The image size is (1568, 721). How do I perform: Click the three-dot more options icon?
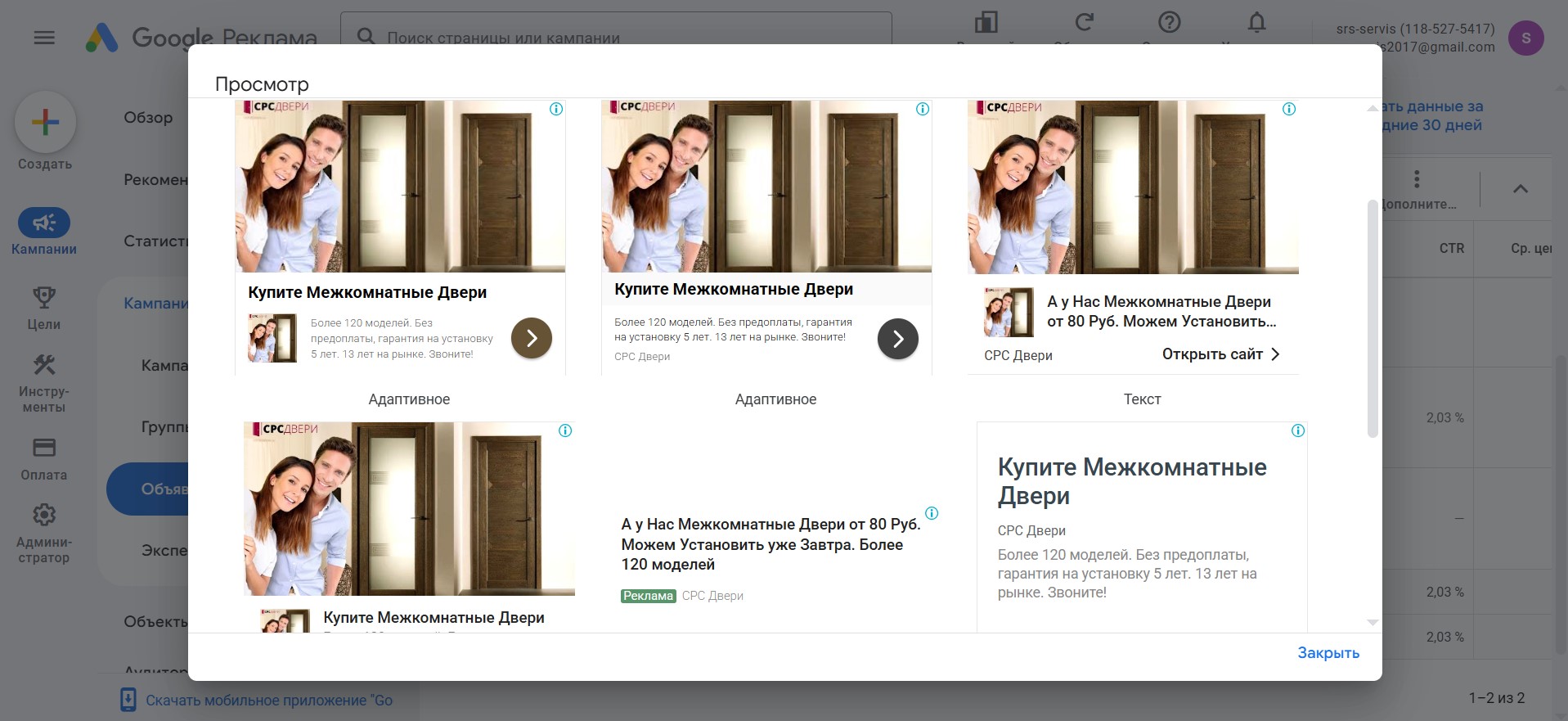[x=1417, y=178]
